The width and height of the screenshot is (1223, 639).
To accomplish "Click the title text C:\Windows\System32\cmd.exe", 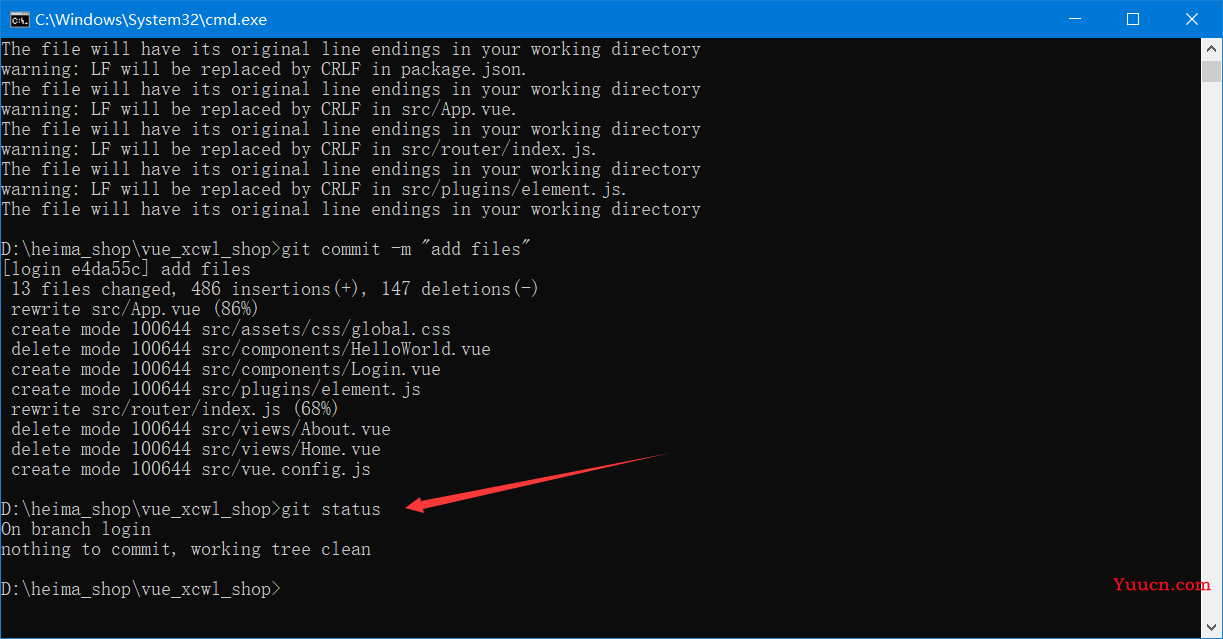I will coord(151,19).
